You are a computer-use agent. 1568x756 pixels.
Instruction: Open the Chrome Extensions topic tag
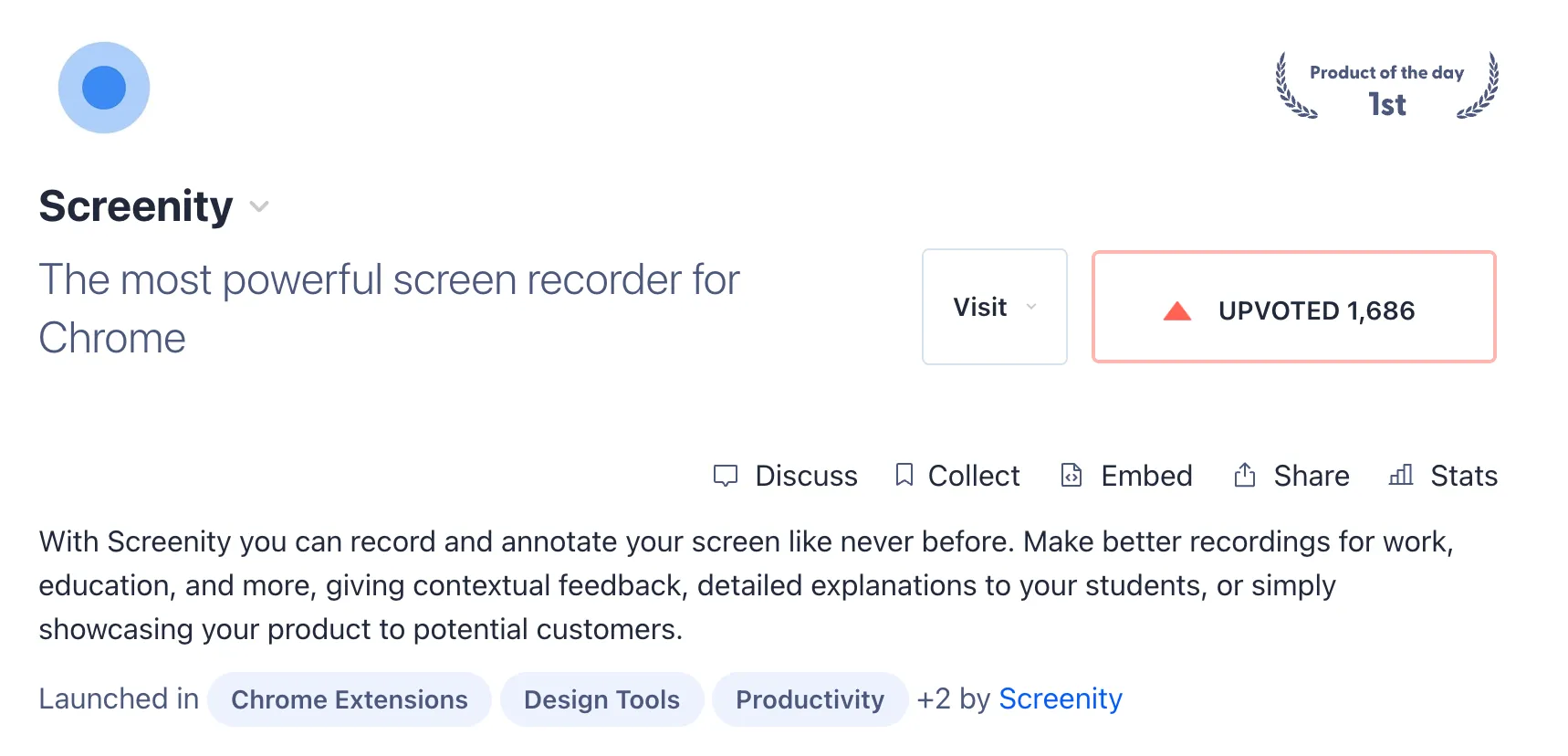(x=350, y=699)
